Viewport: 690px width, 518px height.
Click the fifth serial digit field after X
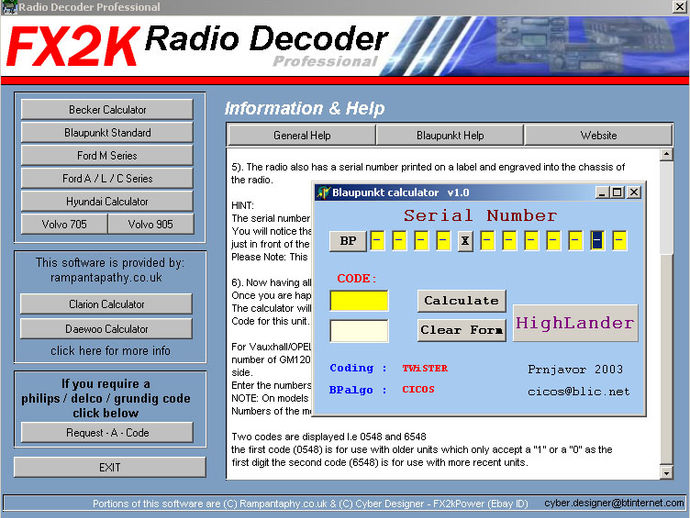(575, 241)
